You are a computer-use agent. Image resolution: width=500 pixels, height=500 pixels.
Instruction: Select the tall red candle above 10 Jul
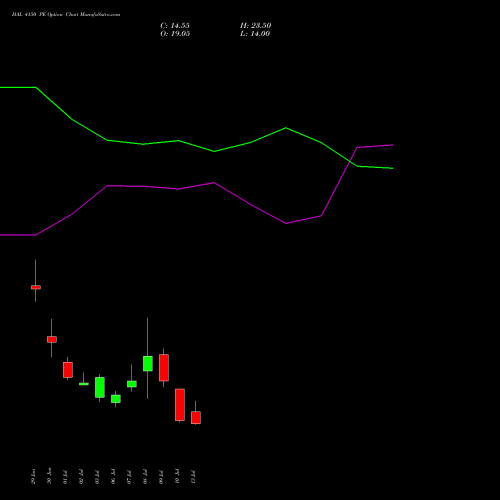(180, 405)
